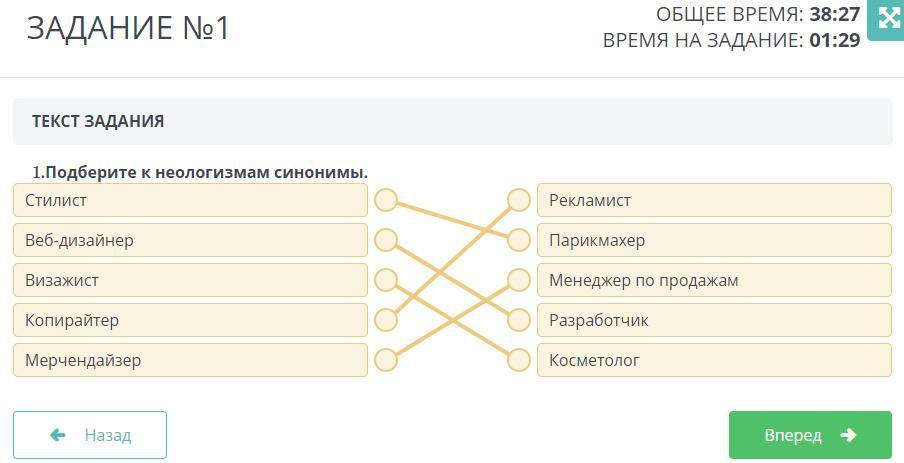Image resolution: width=904 pixels, height=463 pixels.
Task: Click the connector circle next to Визажист
Action: pyautogui.click(x=386, y=280)
